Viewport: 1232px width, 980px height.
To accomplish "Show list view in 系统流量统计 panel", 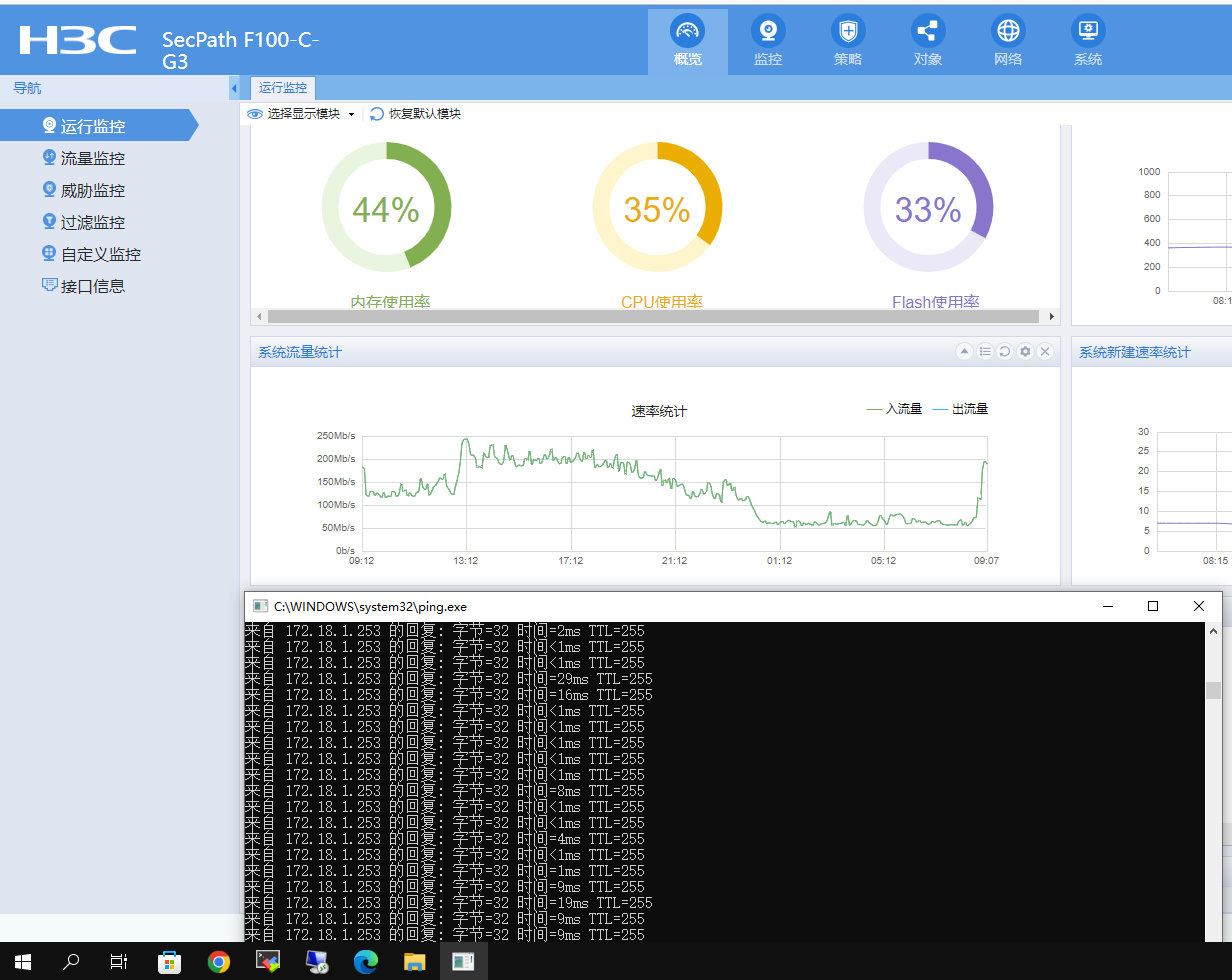I will tap(985, 352).
